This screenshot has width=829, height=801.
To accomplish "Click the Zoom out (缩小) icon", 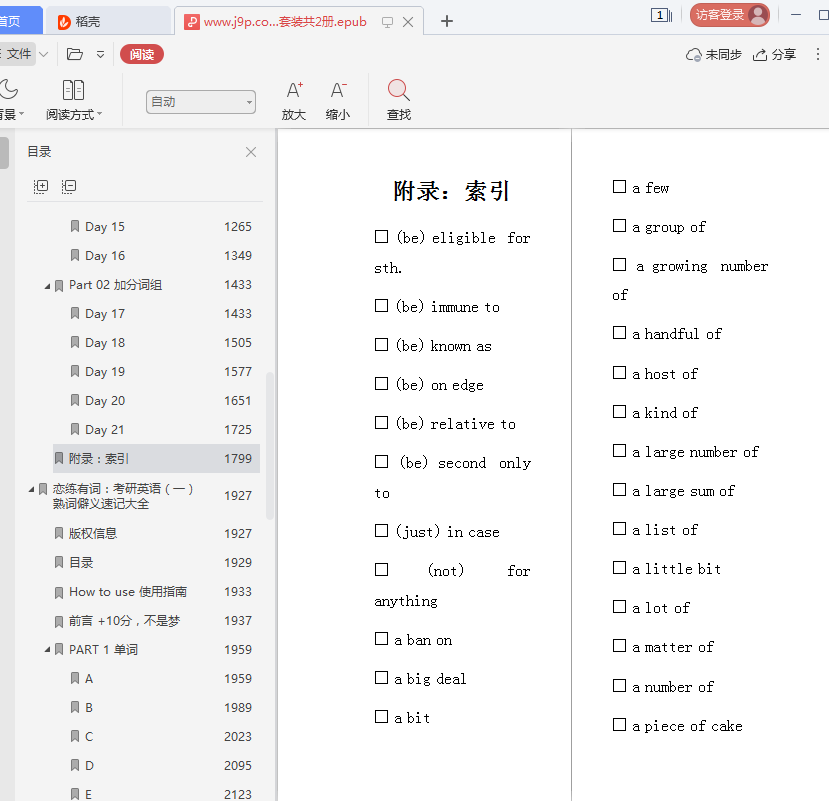I will 338,91.
